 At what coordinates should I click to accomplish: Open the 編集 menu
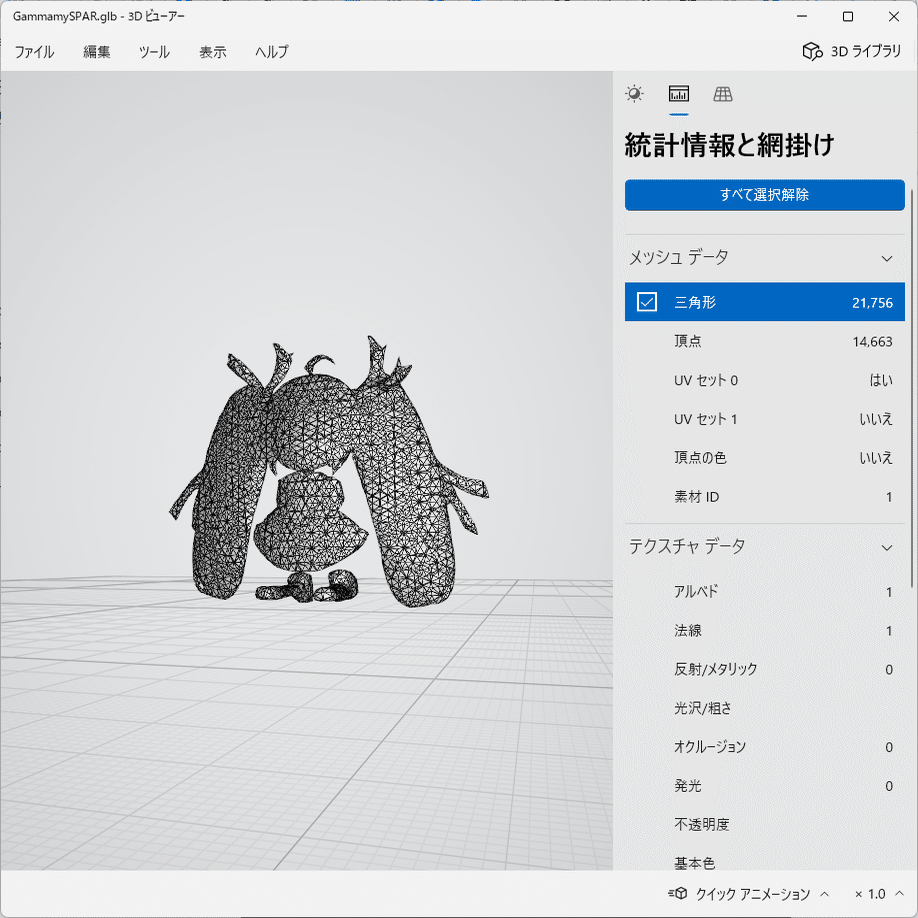click(x=97, y=52)
